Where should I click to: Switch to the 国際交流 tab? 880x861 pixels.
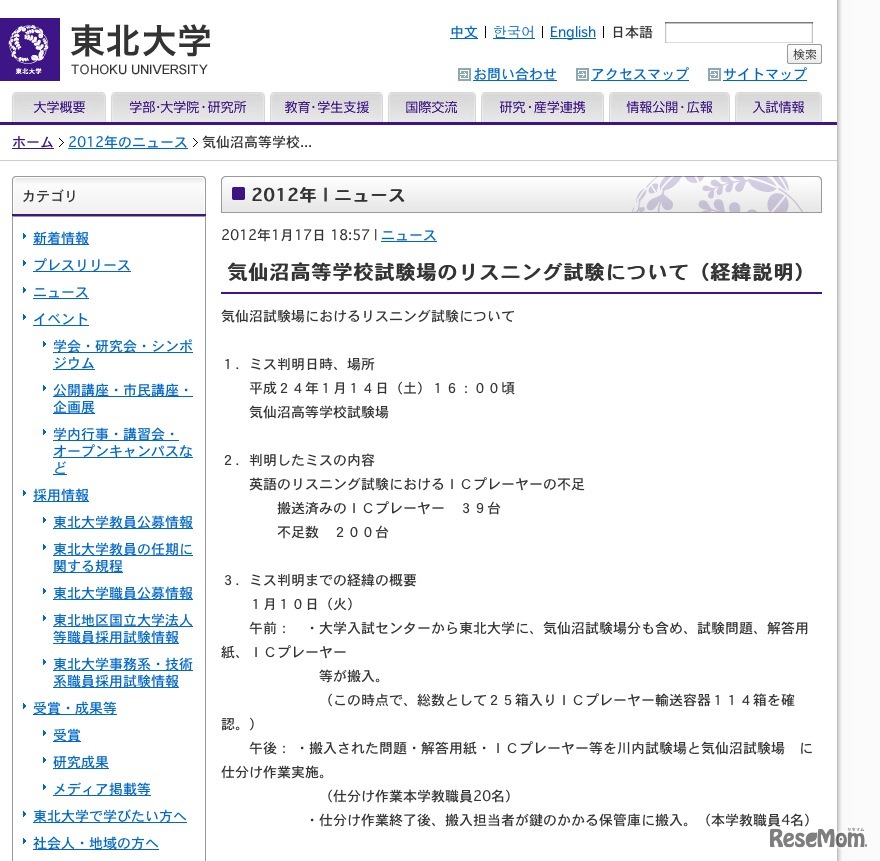pyautogui.click(x=431, y=107)
